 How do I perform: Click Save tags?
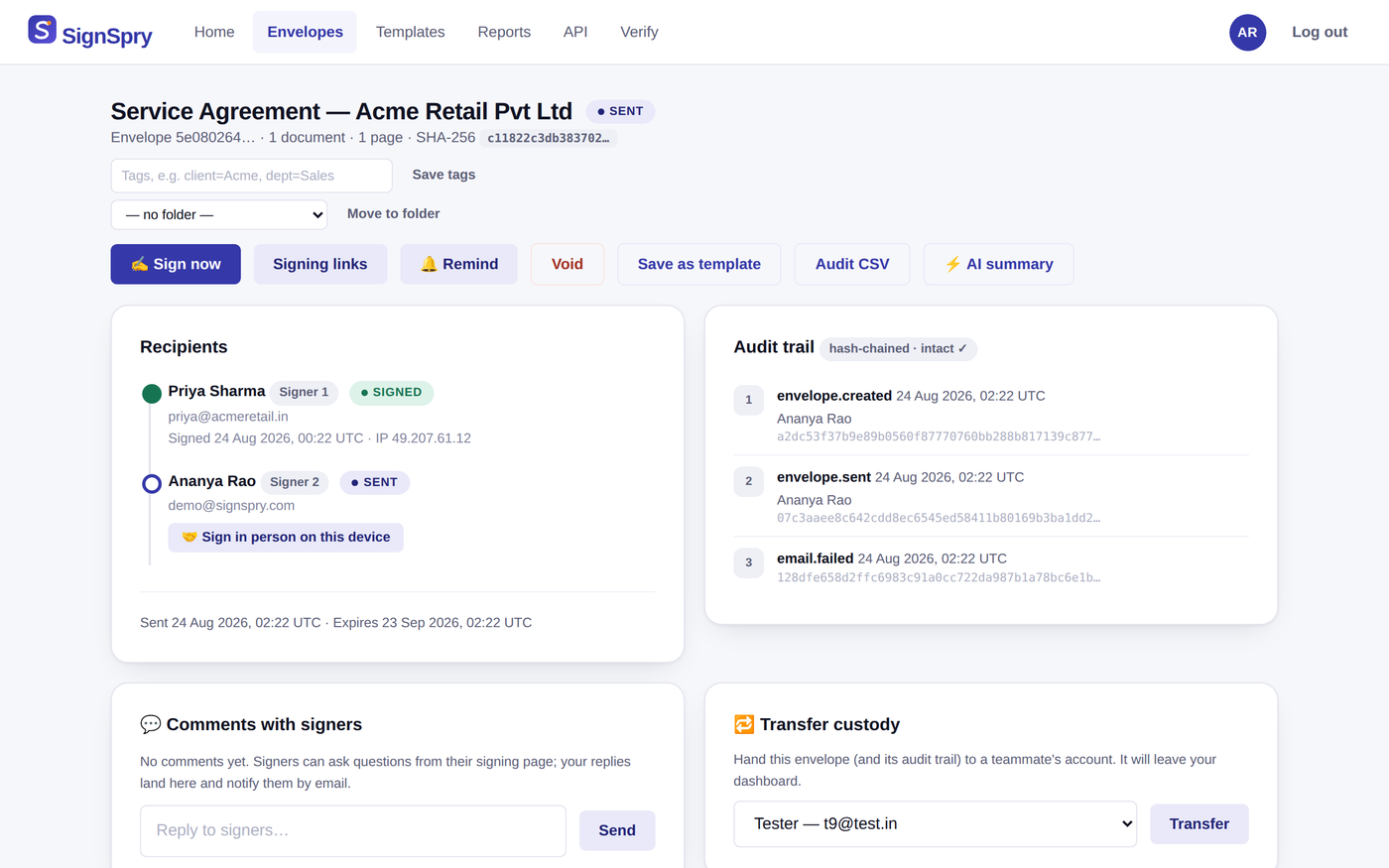(443, 175)
